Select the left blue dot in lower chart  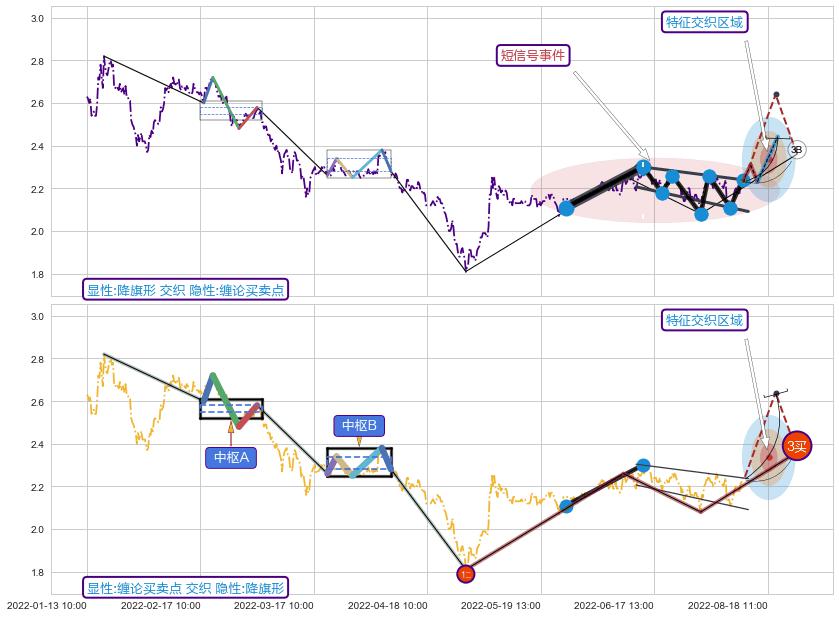point(566,506)
